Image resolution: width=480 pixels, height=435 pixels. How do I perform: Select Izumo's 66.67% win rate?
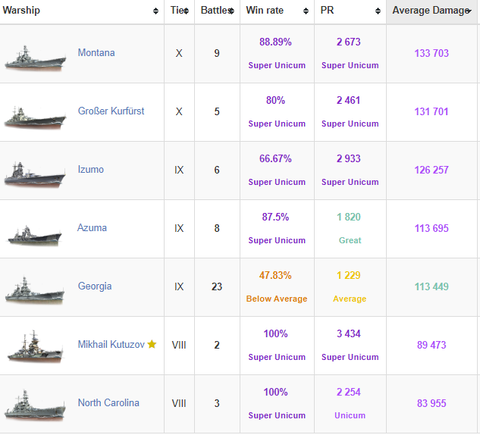pos(275,159)
